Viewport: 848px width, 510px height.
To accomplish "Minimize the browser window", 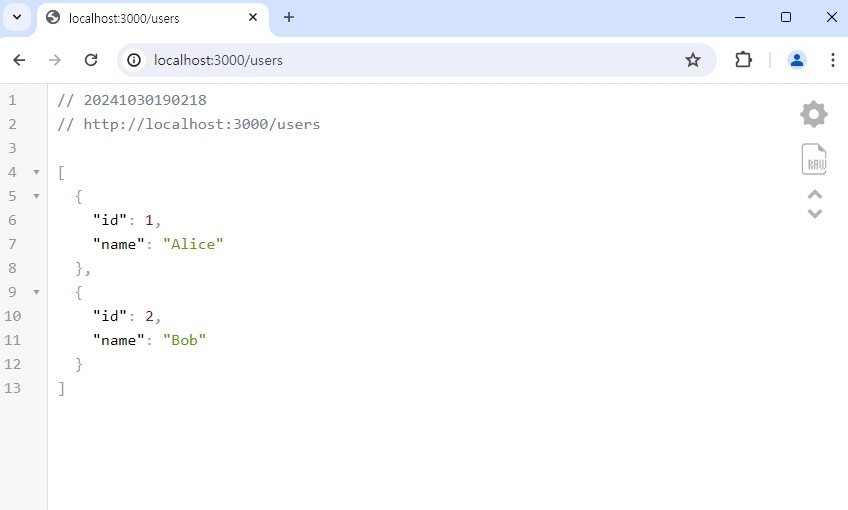I will (740, 17).
